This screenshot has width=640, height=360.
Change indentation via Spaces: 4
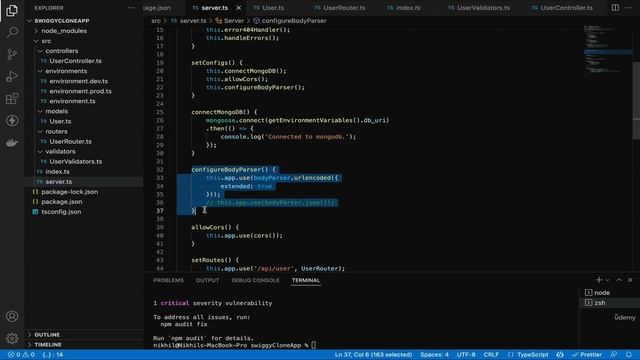(434, 355)
